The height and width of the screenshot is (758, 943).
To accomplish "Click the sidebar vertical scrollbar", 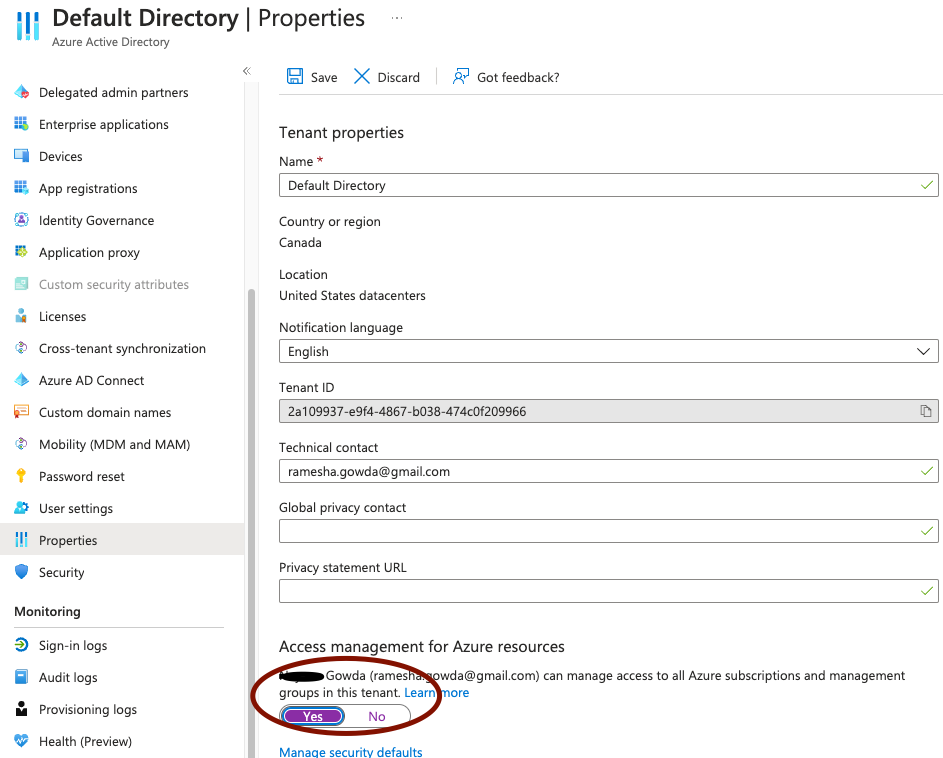I will point(251,523).
